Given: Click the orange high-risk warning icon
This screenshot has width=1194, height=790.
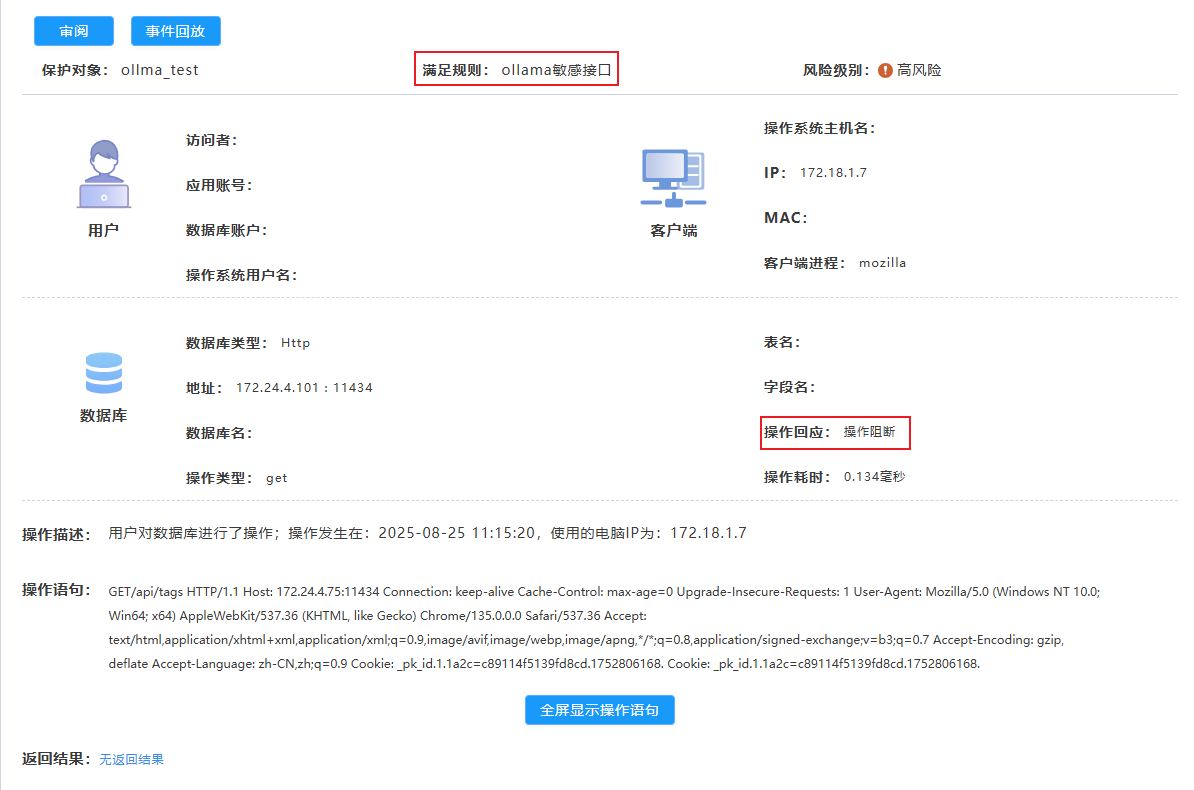Looking at the screenshot, I should coord(885,70).
